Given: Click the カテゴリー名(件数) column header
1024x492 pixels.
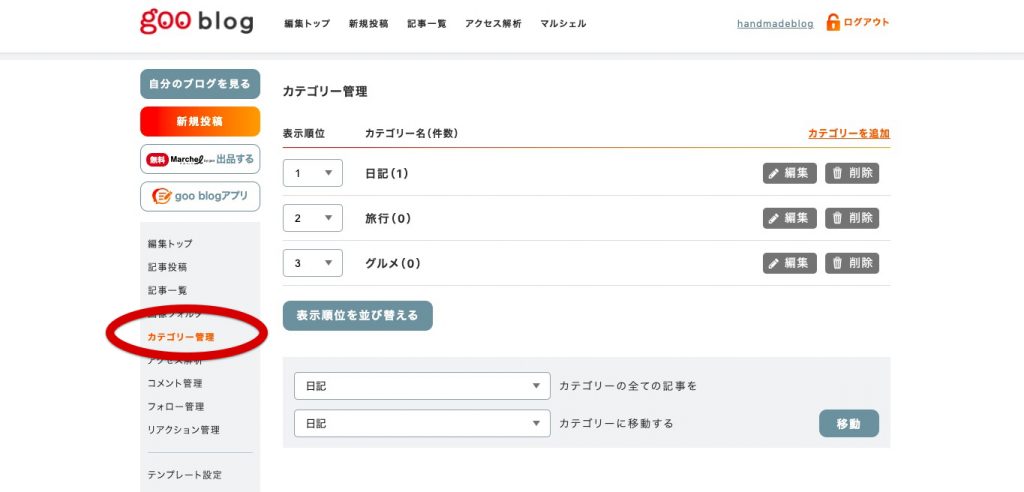Looking at the screenshot, I should [x=411, y=133].
